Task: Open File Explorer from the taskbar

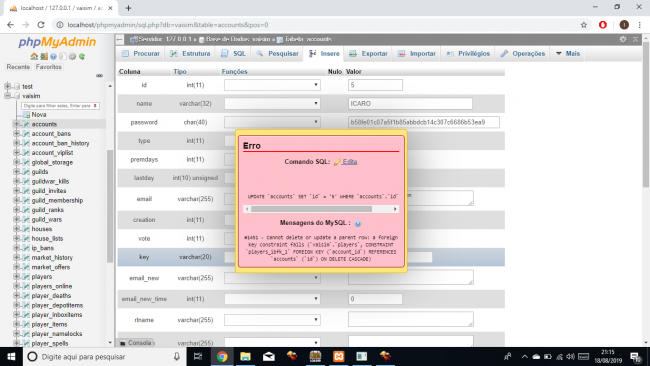Action: point(245,356)
